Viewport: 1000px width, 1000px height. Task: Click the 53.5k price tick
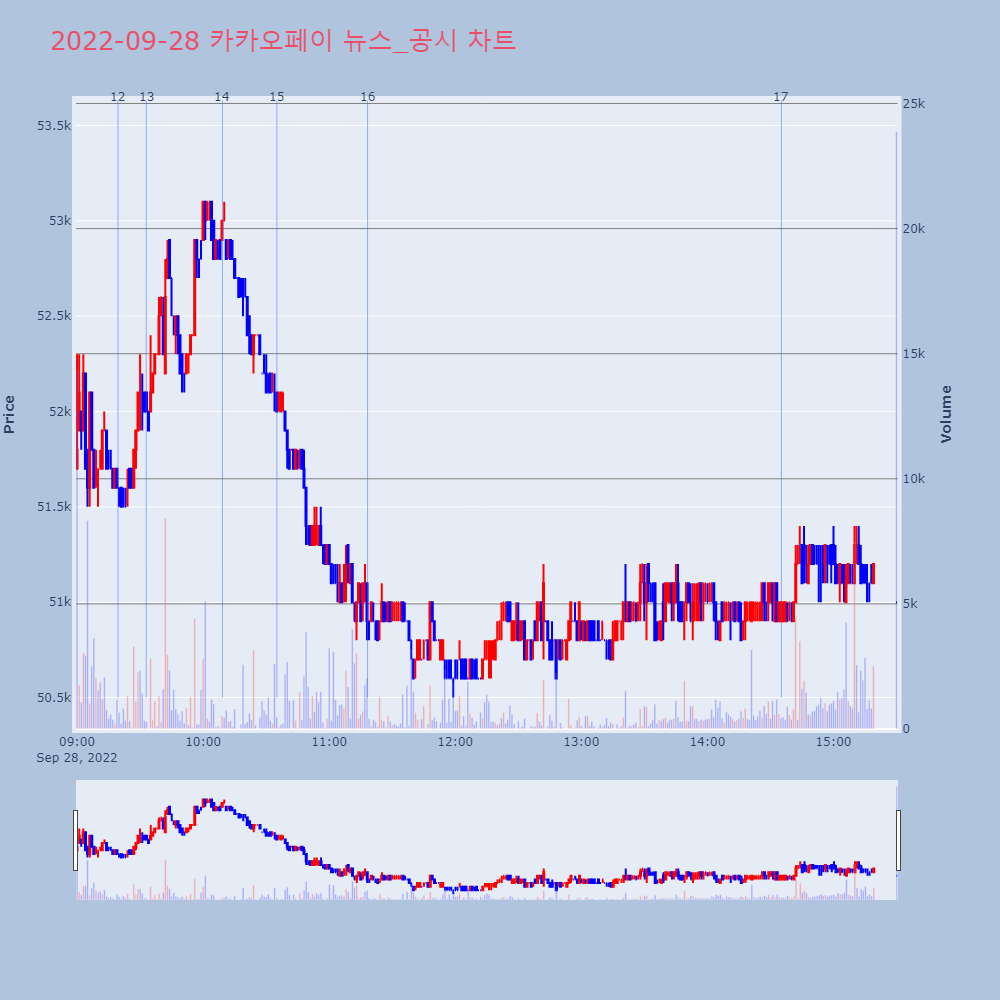pyautogui.click(x=54, y=126)
